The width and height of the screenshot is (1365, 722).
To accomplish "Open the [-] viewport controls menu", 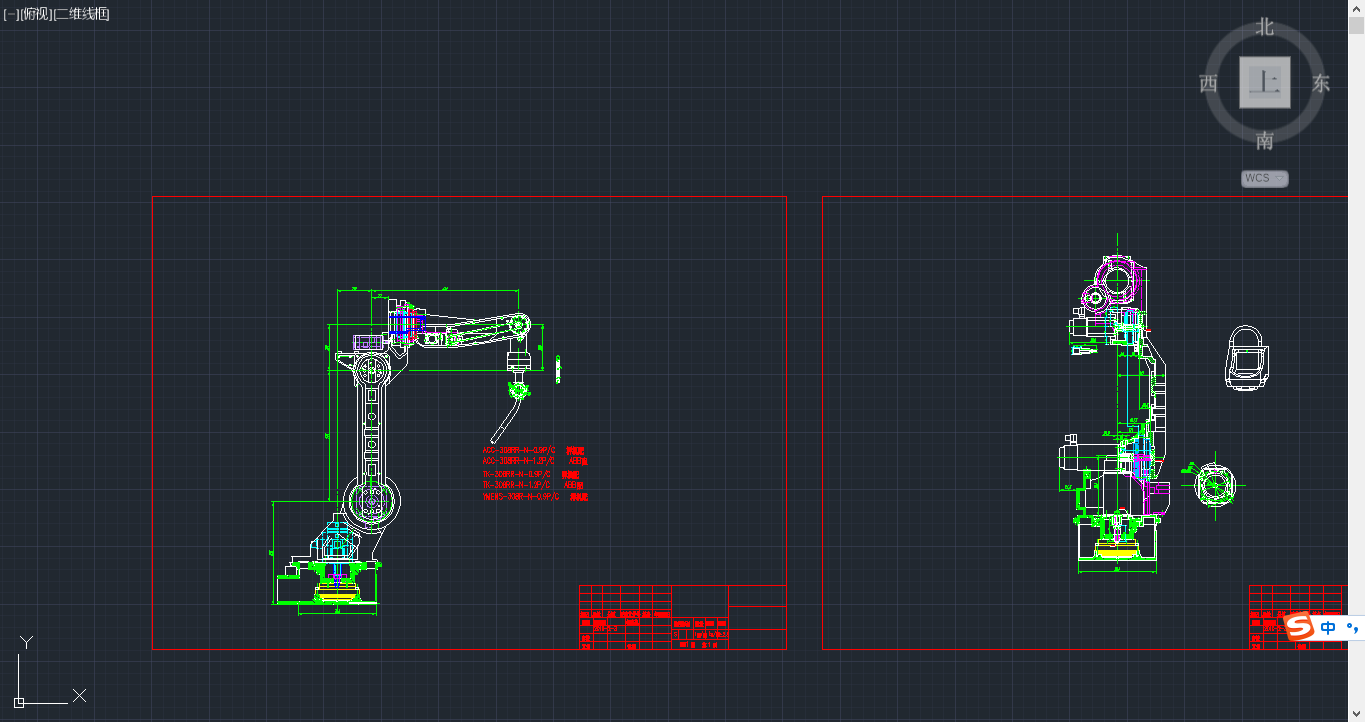I will (11, 14).
